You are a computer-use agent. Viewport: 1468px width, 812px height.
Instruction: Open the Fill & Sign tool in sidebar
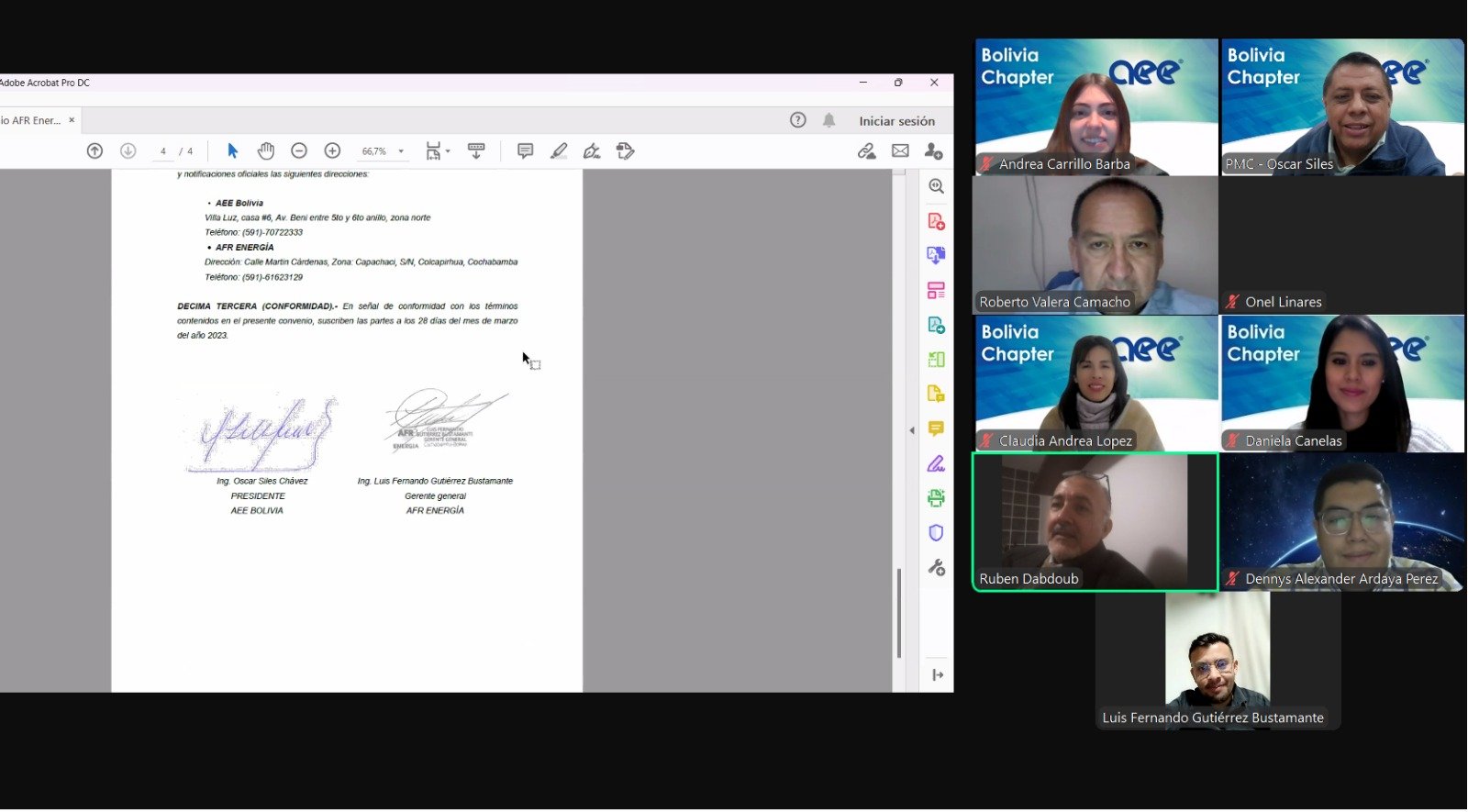(936, 464)
